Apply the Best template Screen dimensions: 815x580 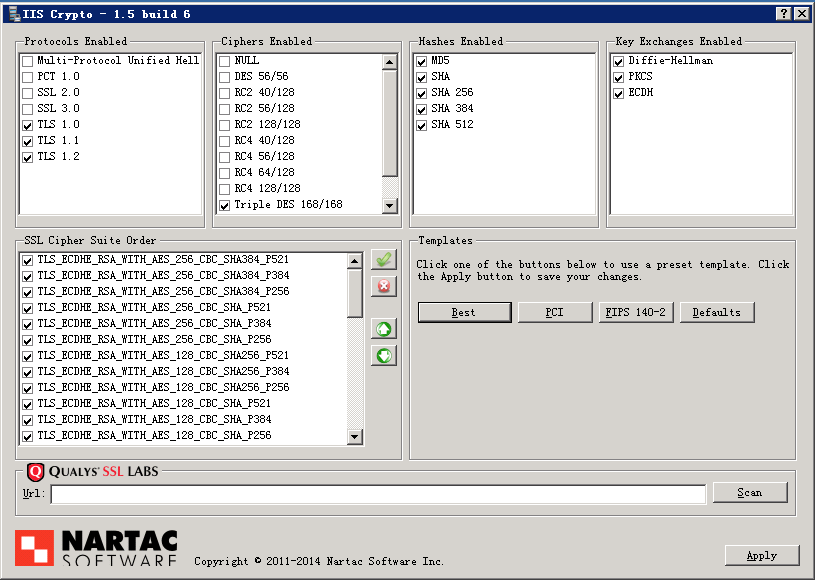[464, 312]
